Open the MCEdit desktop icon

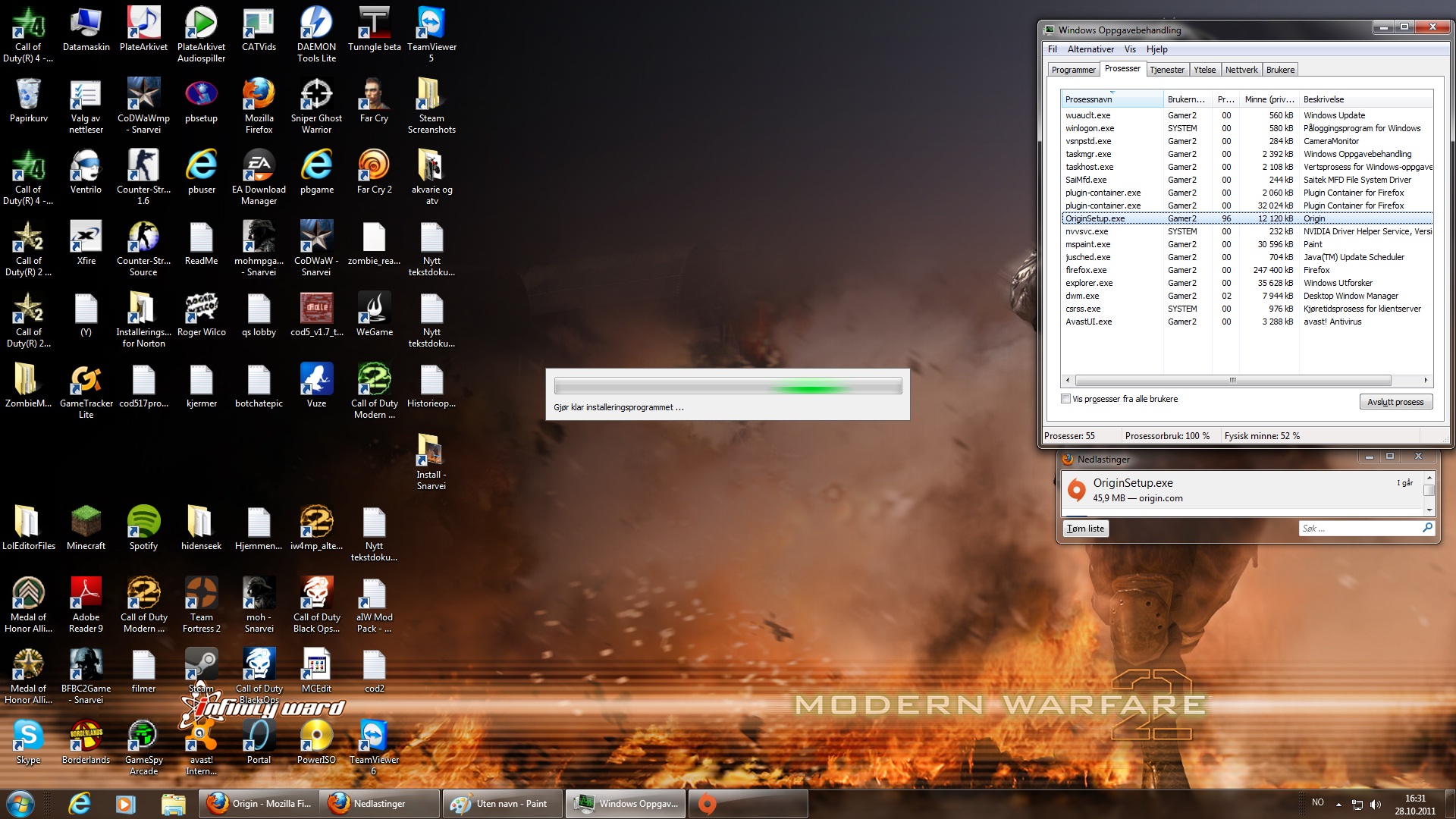tap(316, 671)
